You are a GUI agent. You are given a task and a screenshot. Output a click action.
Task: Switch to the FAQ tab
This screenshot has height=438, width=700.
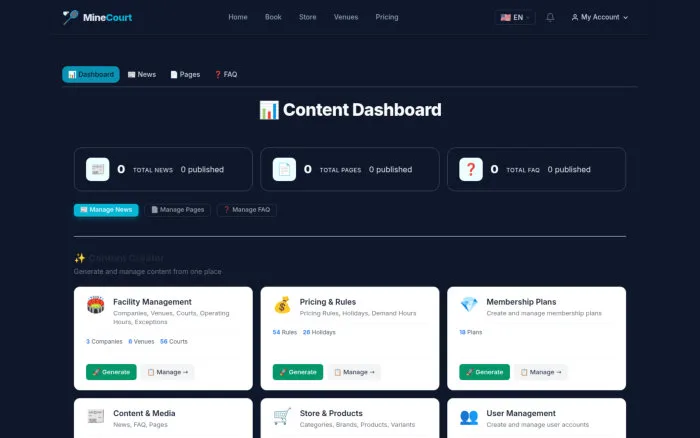pyautogui.click(x=226, y=75)
